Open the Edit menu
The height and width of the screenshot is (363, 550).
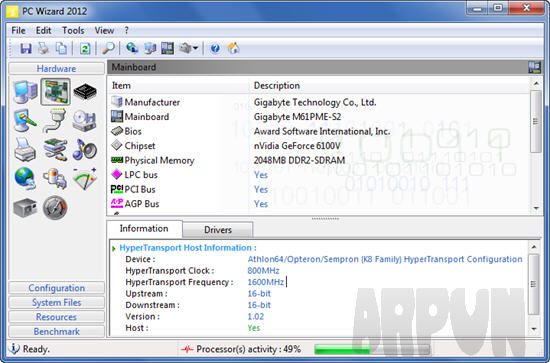click(43, 31)
